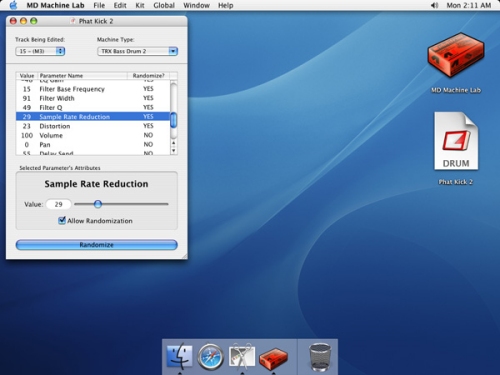Image resolution: width=500 pixels, height=375 pixels.
Task: Click the document proxy icon in title bar
Action: pyautogui.click(x=72, y=21)
